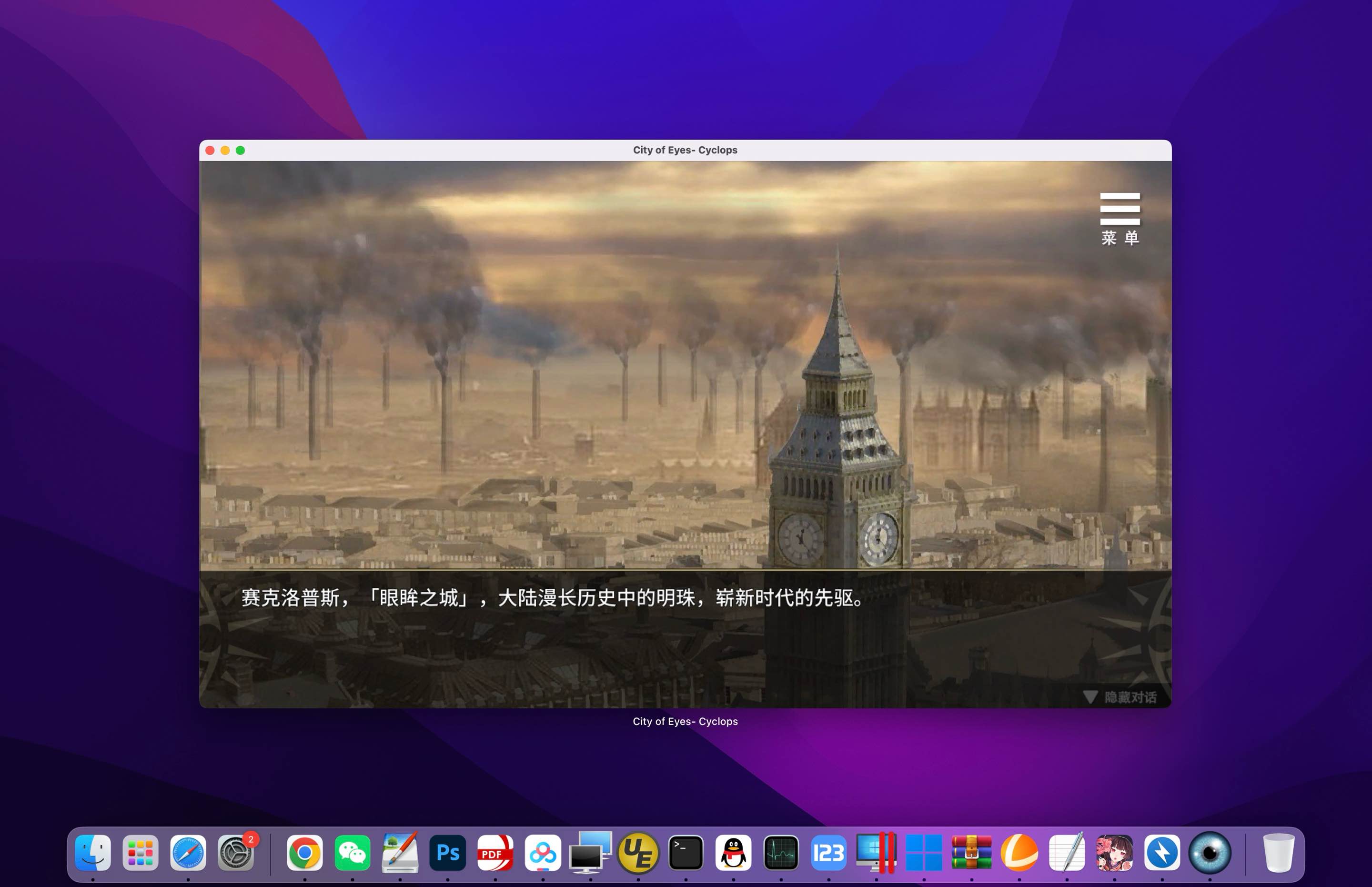
Task: Open the Windows 11 logo dock icon
Action: (924, 852)
